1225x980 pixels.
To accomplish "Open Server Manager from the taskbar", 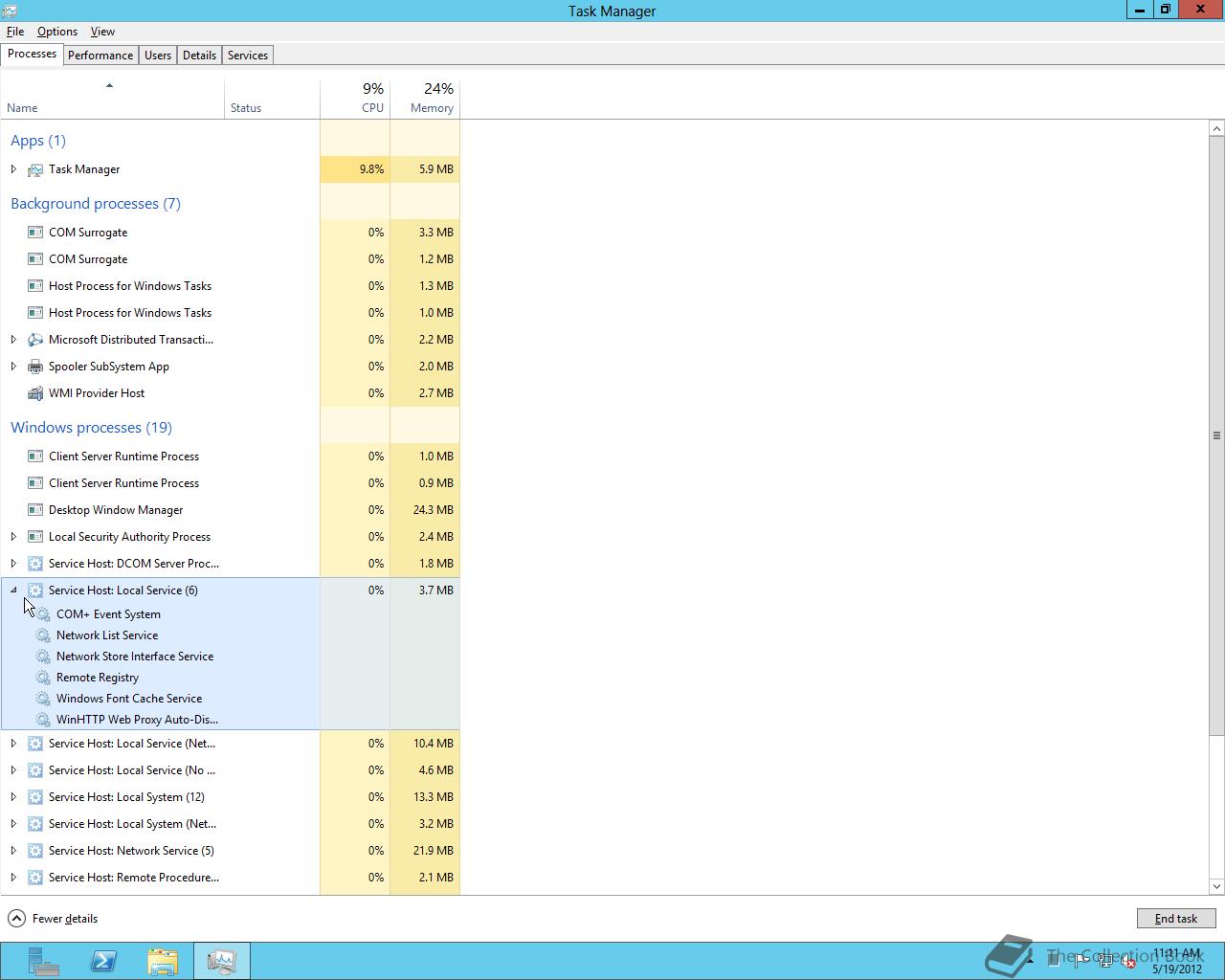I will tap(43, 961).
